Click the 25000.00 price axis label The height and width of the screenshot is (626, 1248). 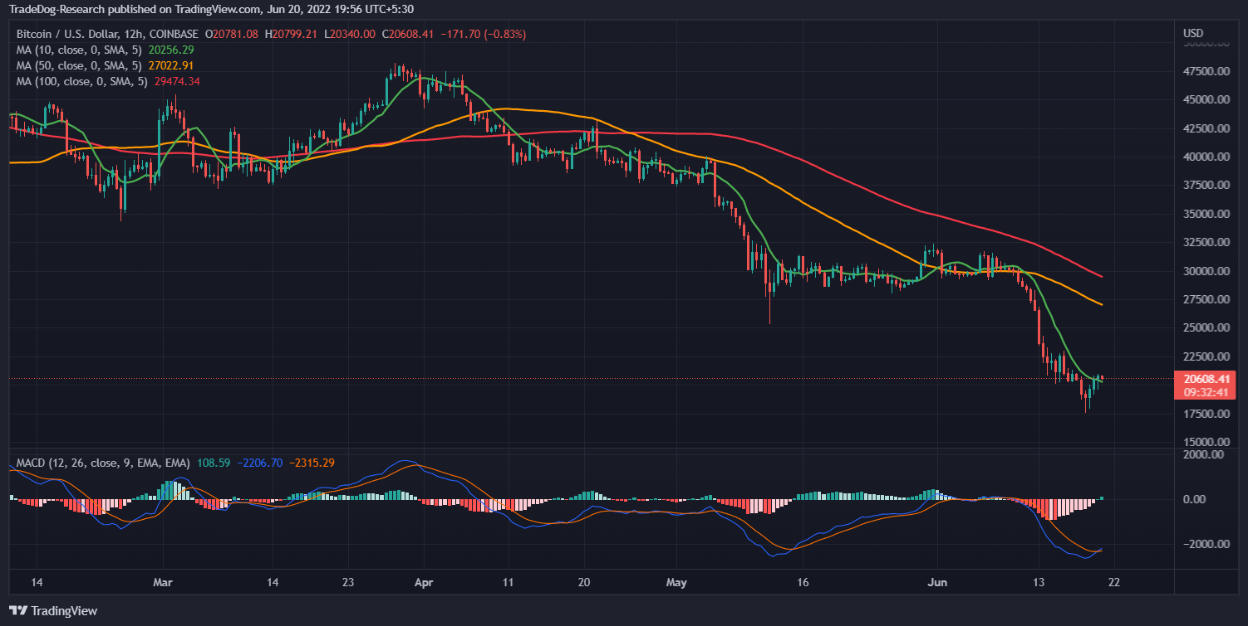1205,328
